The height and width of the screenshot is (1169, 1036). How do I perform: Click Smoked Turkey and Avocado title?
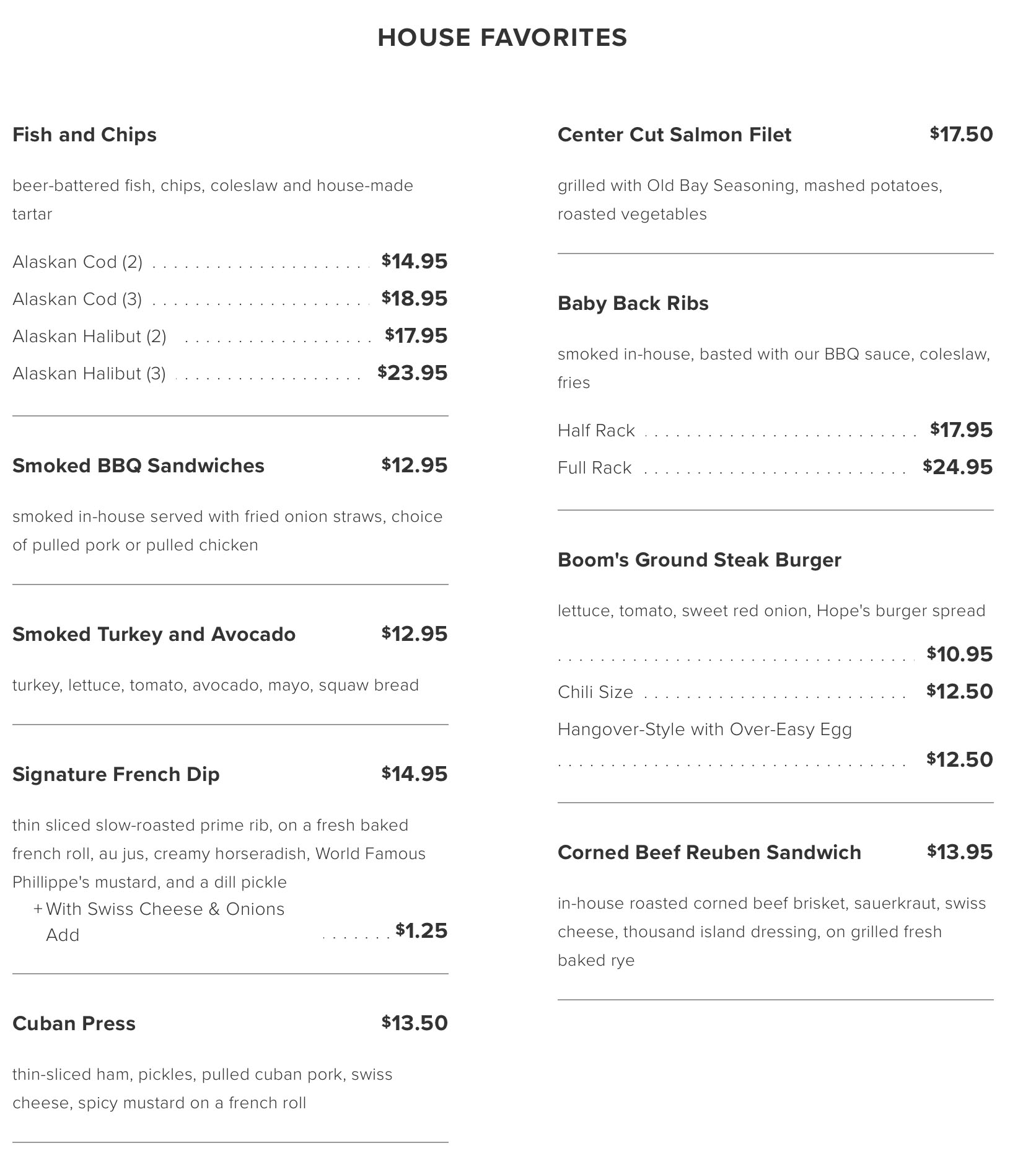(154, 634)
